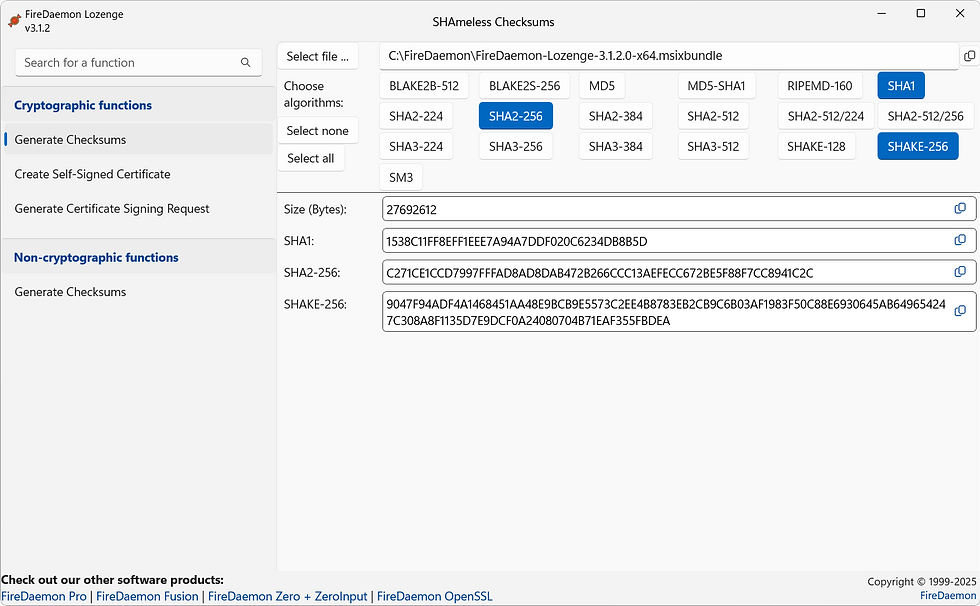Open FireDaemon Zero + ZeroInput link

pyautogui.click(x=288, y=596)
